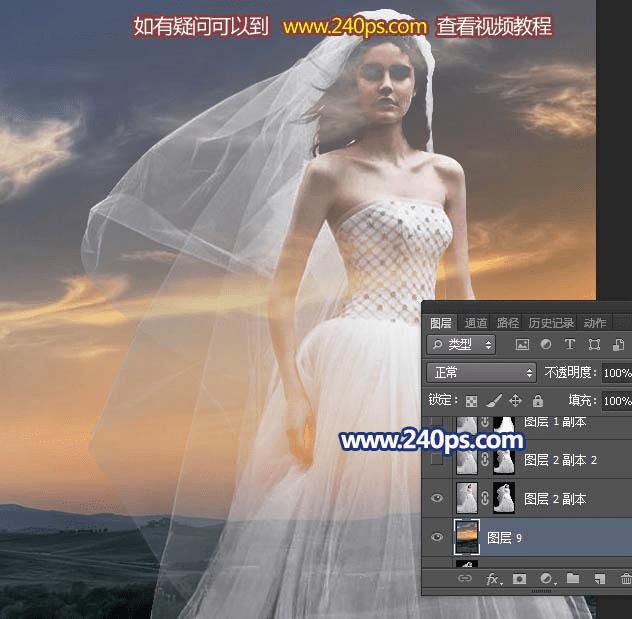Select layer thumbnail of 图层 2 副本 2
The width and height of the screenshot is (632, 619).
tap(467, 461)
